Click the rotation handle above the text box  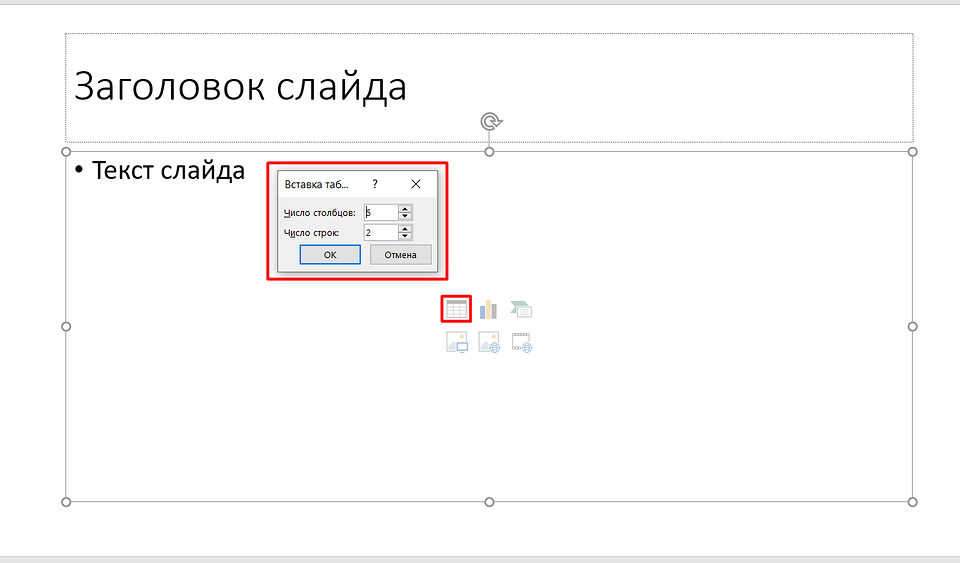coord(490,121)
